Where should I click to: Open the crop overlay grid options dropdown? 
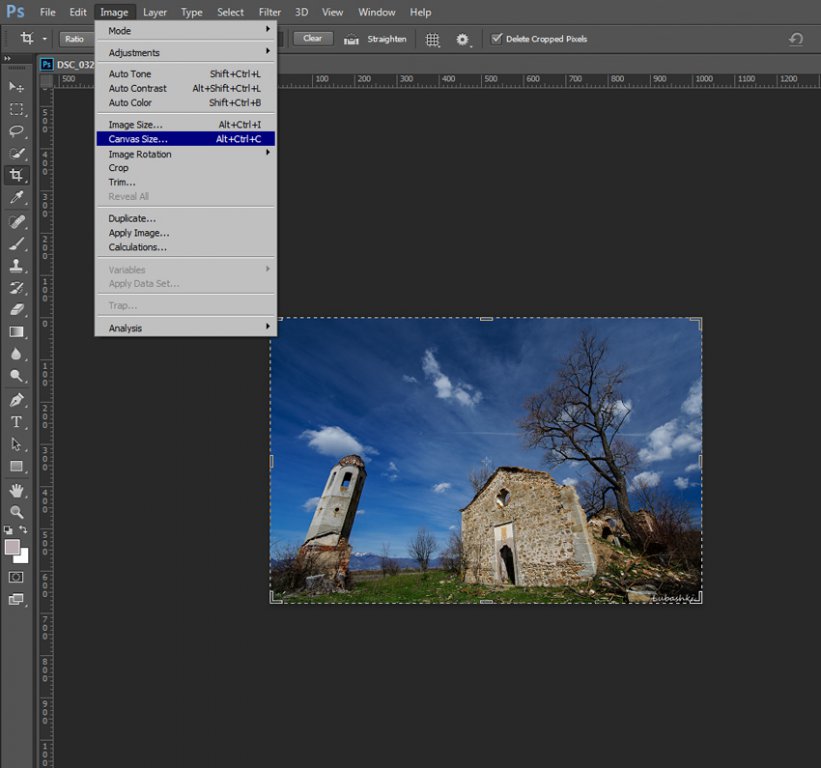click(x=433, y=39)
